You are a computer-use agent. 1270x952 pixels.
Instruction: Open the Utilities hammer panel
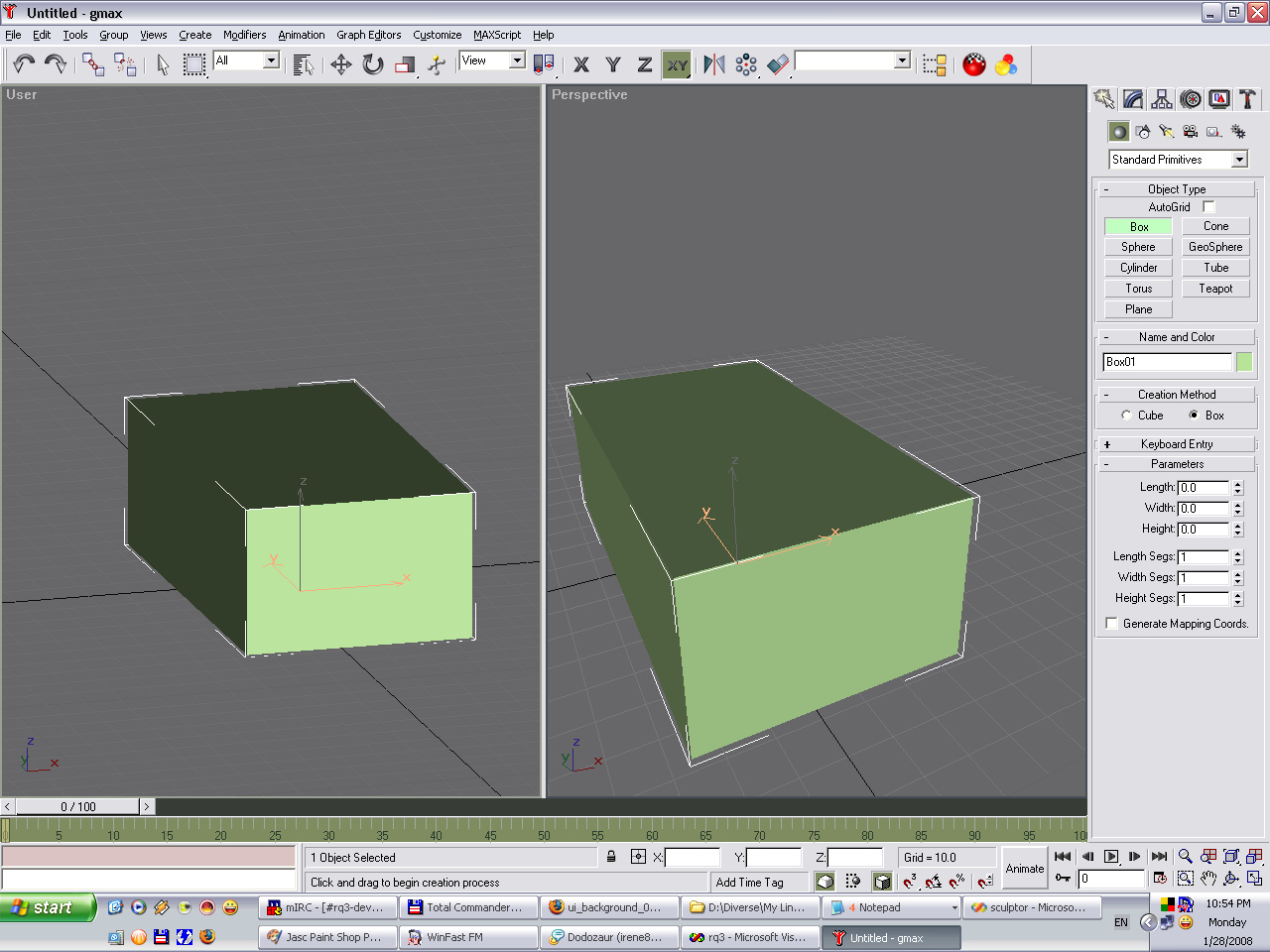(x=1247, y=99)
